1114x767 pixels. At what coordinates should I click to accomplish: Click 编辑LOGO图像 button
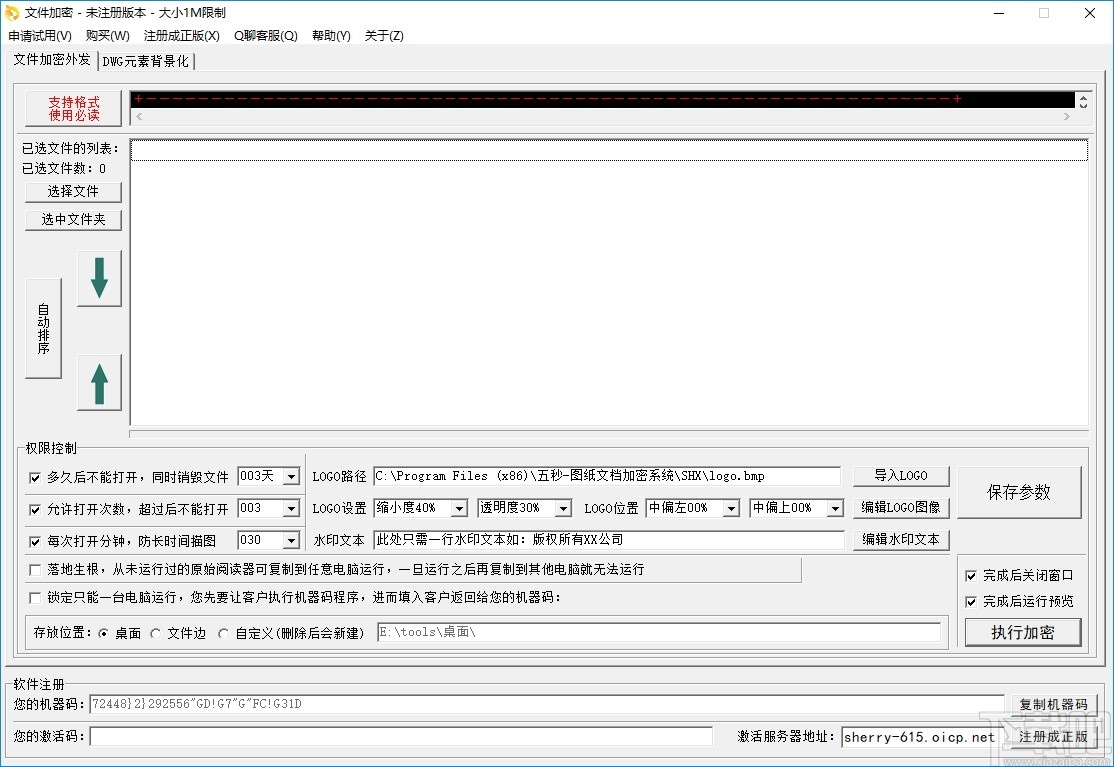[x=901, y=508]
